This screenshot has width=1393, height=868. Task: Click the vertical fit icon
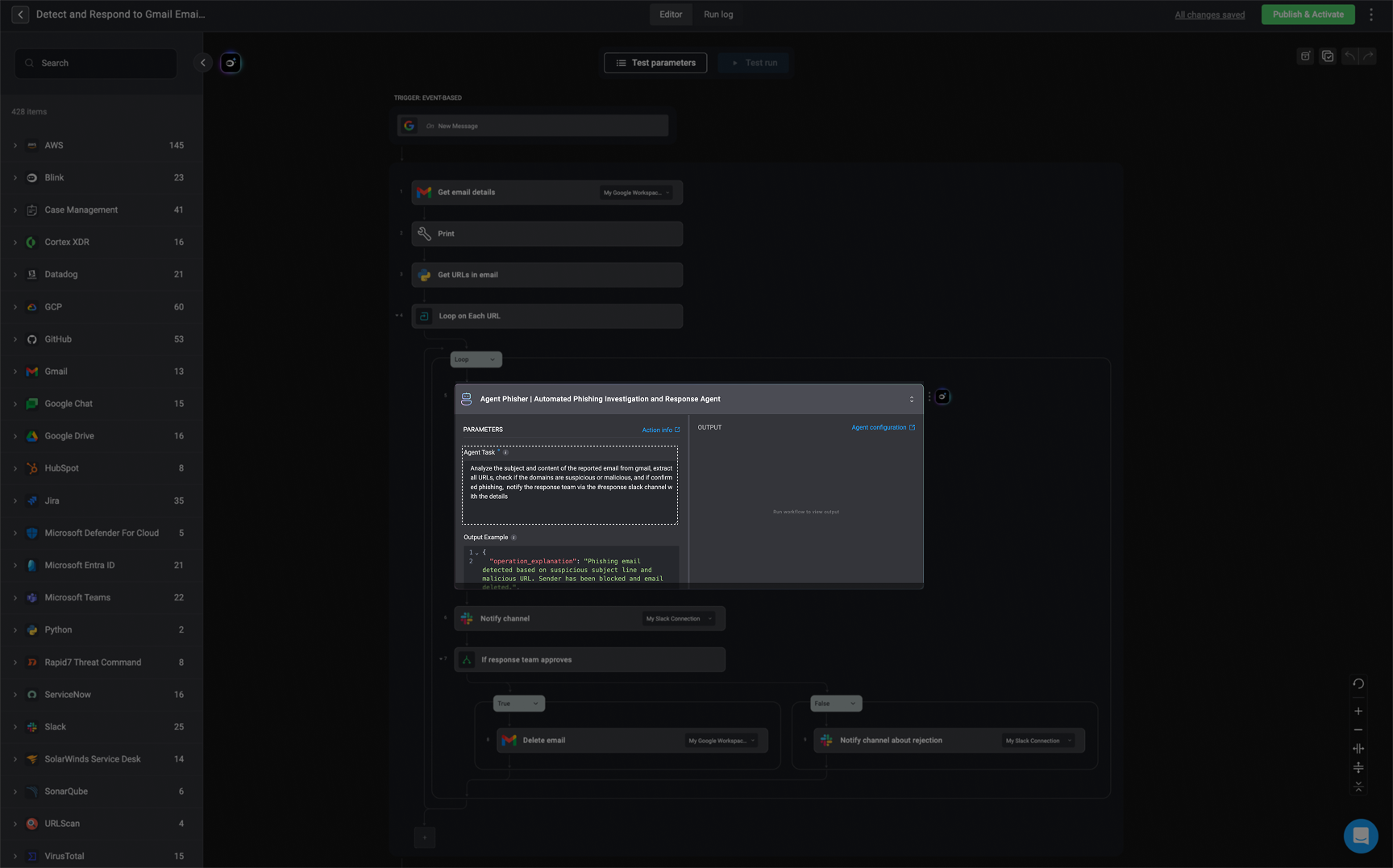click(x=1358, y=767)
